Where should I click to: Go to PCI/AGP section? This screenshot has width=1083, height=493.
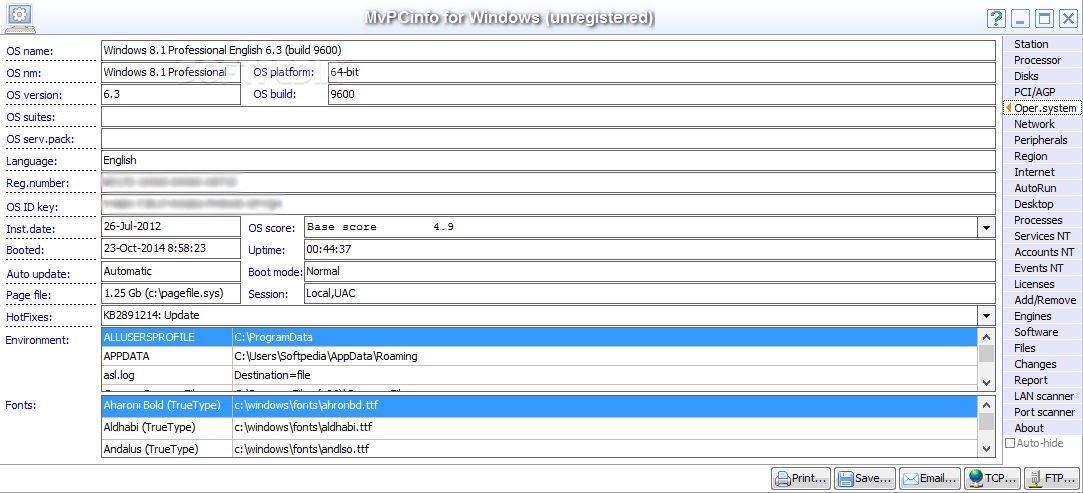1041,92
